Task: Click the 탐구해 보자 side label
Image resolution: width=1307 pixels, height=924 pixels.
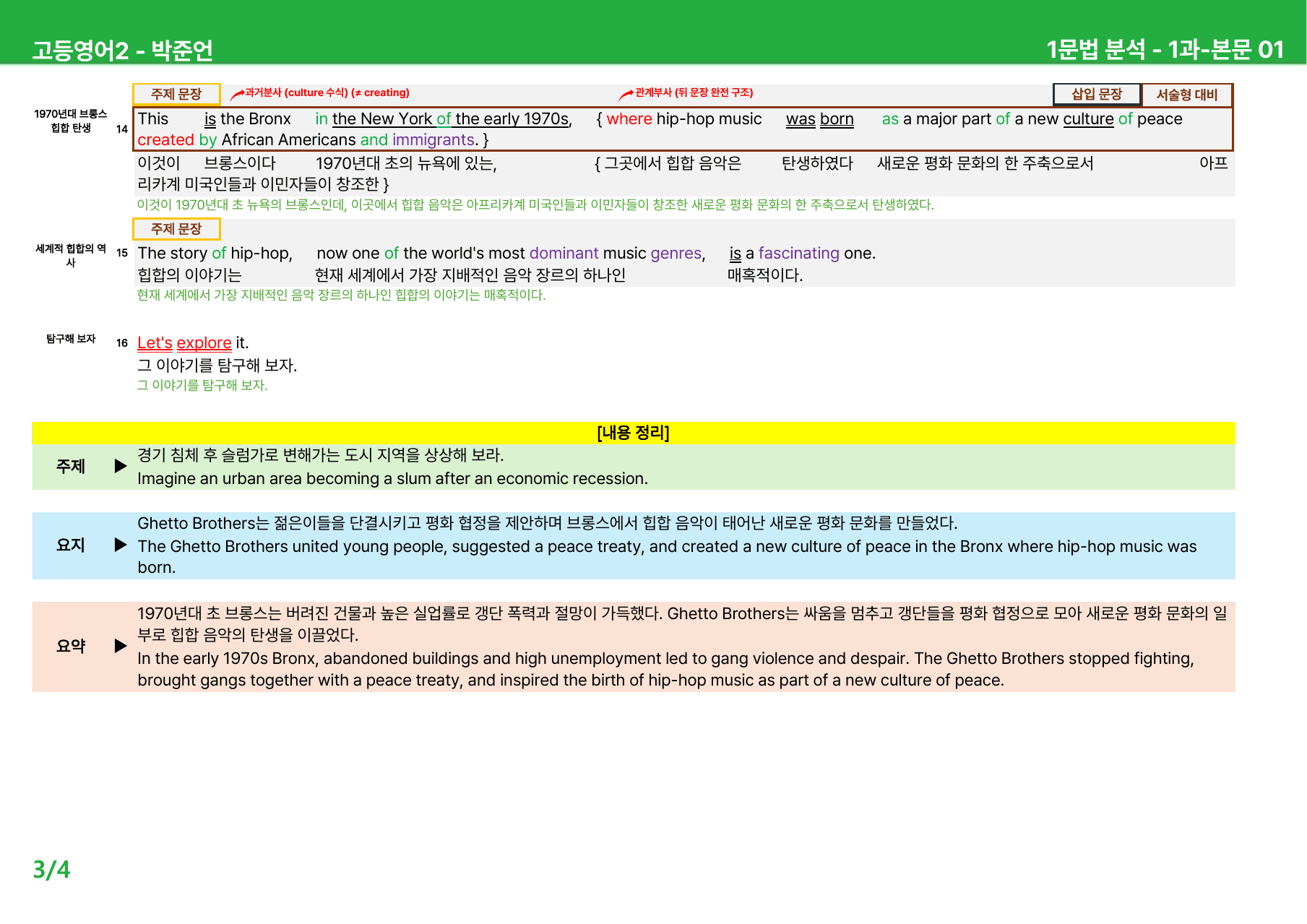Action: tap(71, 339)
